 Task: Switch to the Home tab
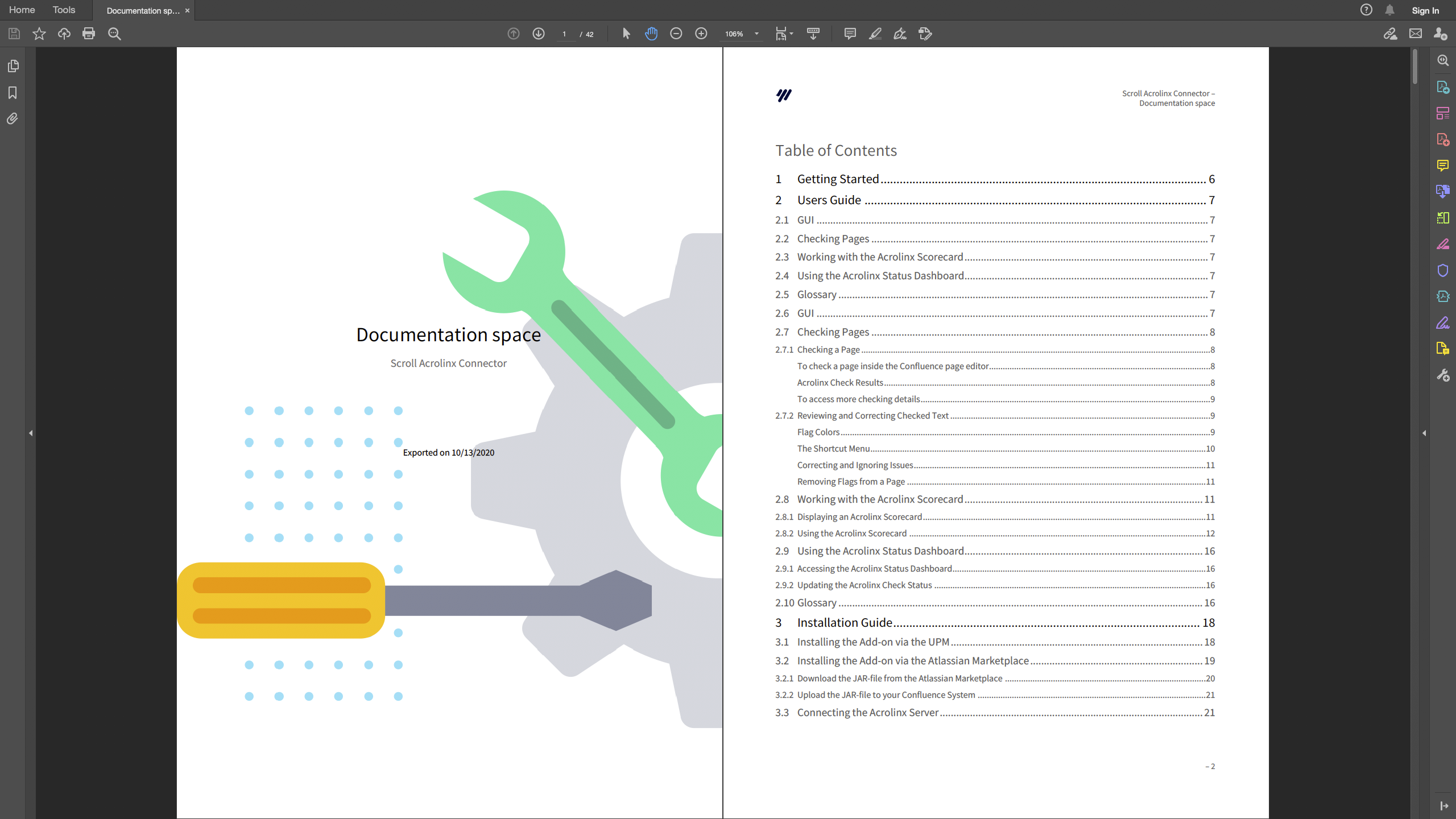22,10
